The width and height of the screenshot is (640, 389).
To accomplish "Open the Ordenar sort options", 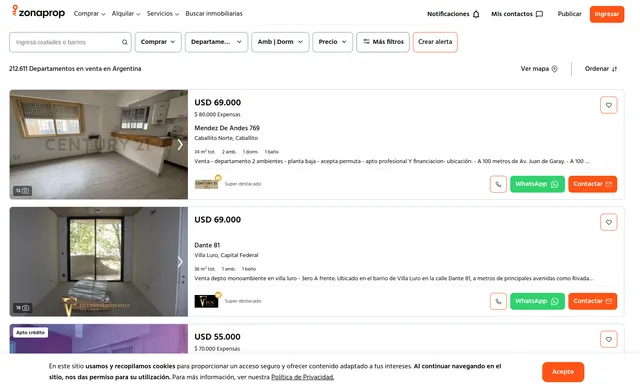I will point(601,69).
